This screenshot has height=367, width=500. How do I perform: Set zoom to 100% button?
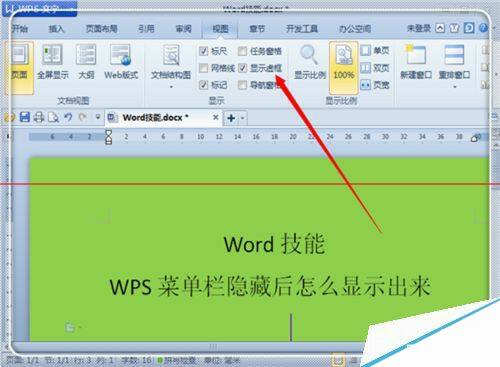(344, 68)
